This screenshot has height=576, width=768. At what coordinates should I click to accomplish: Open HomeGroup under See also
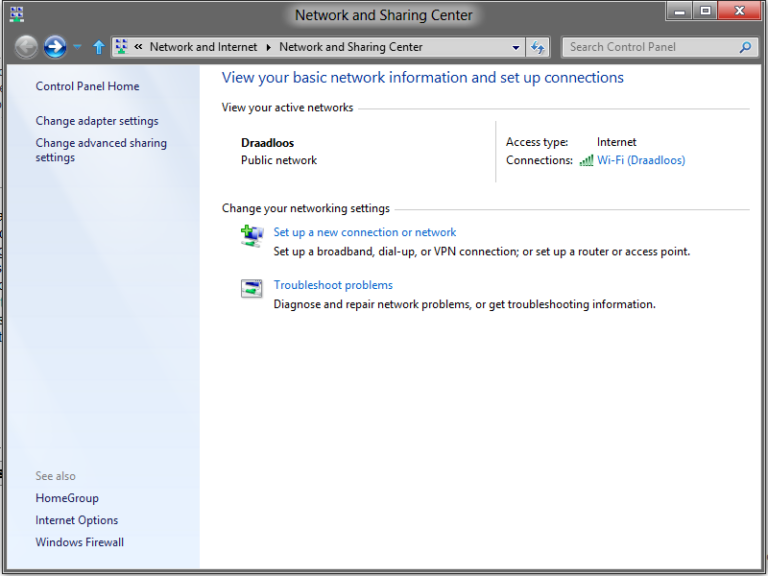(67, 498)
